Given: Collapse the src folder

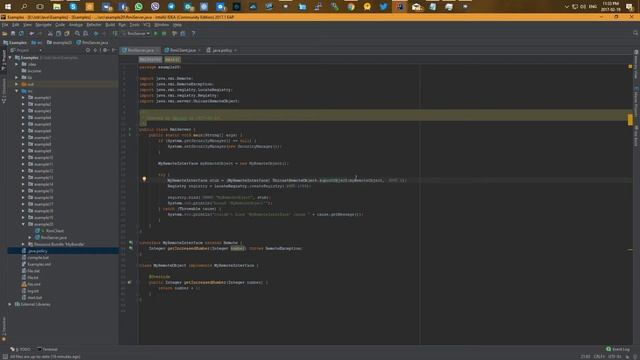Looking at the screenshot, I should tap(17, 91).
